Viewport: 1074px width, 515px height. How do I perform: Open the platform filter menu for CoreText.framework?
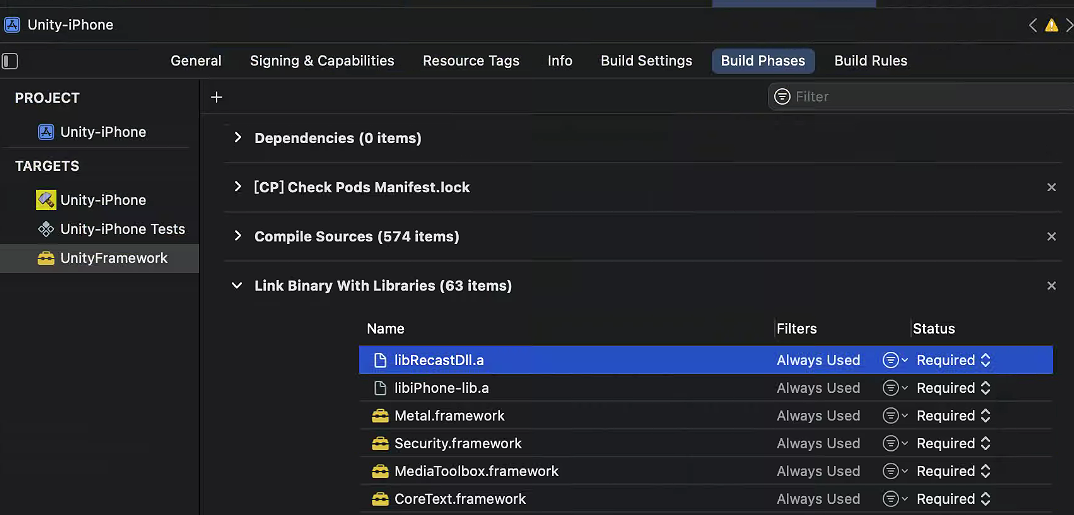point(895,499)
